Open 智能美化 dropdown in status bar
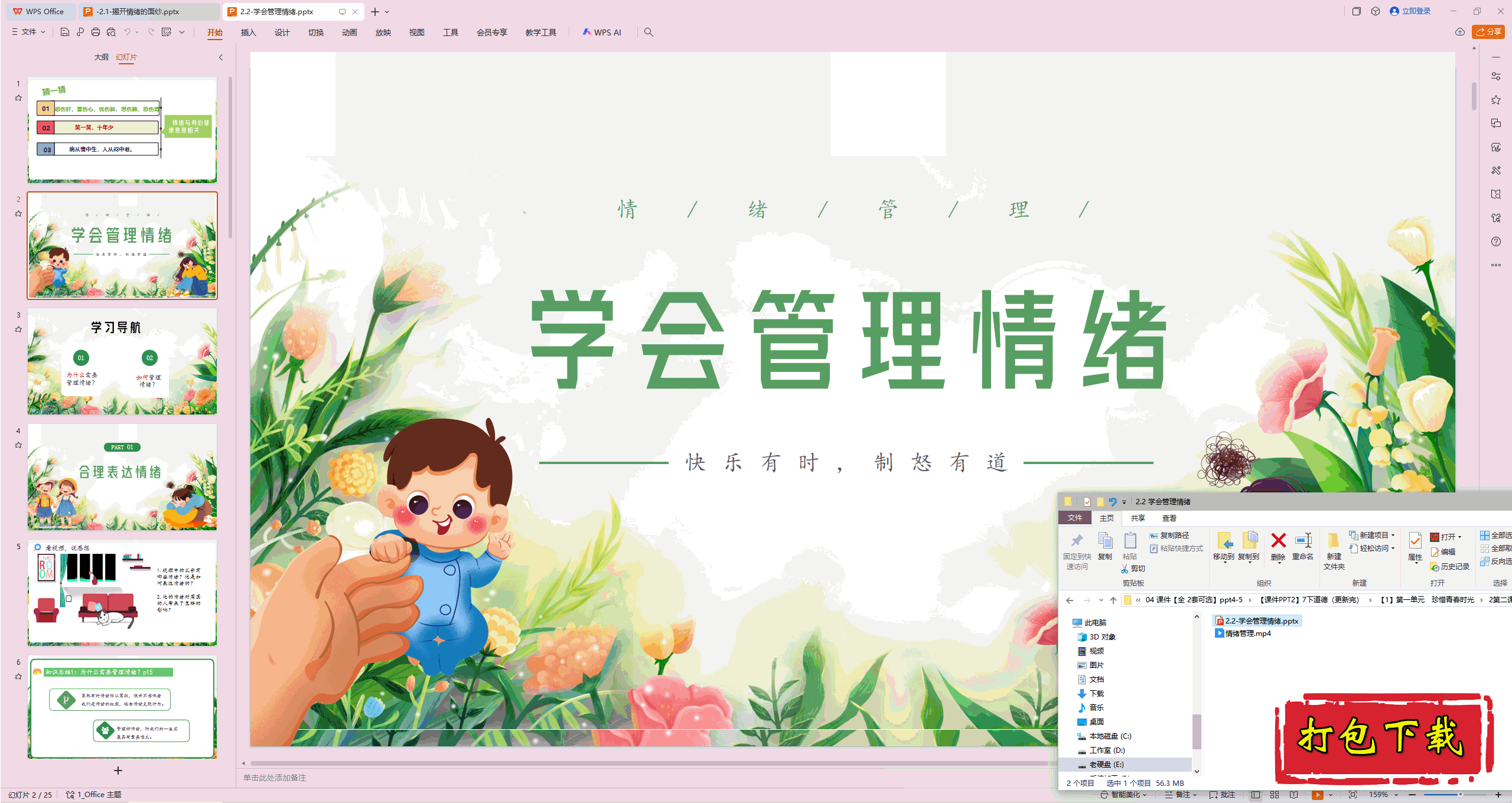This screenshot has width=1512, height=803. (x=1123, y=795)
